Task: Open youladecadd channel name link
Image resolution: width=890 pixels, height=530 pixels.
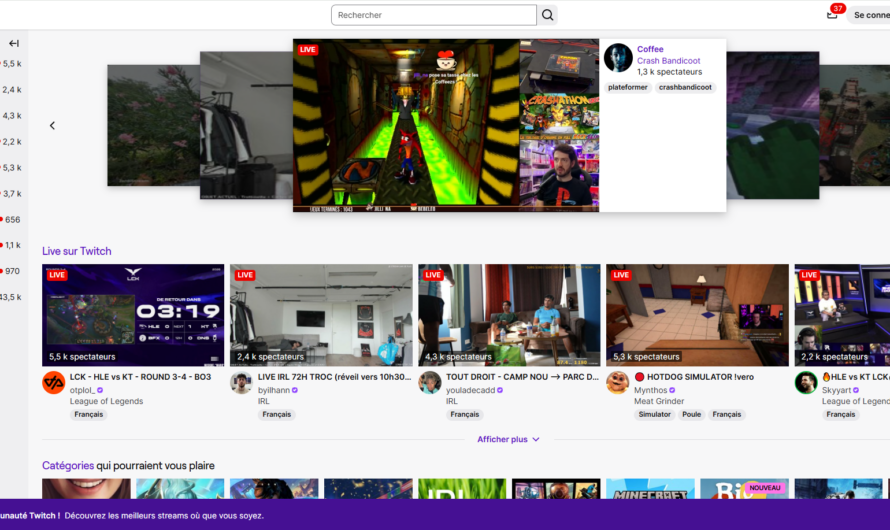Action: [471, 390]
